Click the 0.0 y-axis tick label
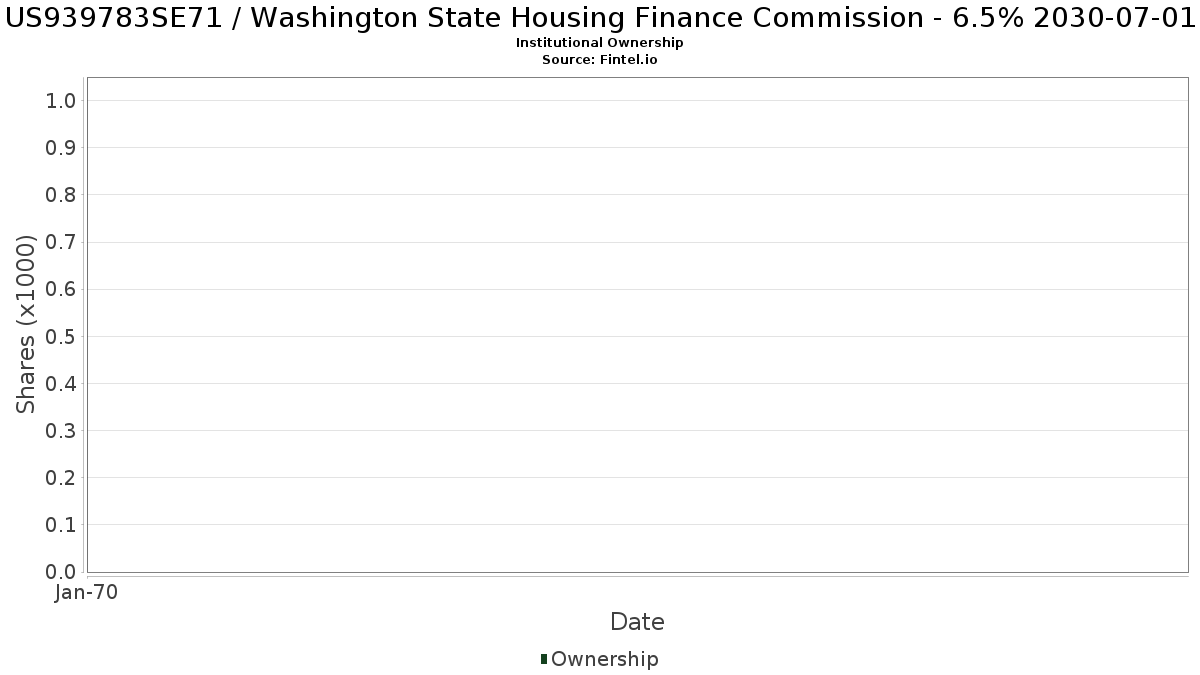 [x=61, y=572]
